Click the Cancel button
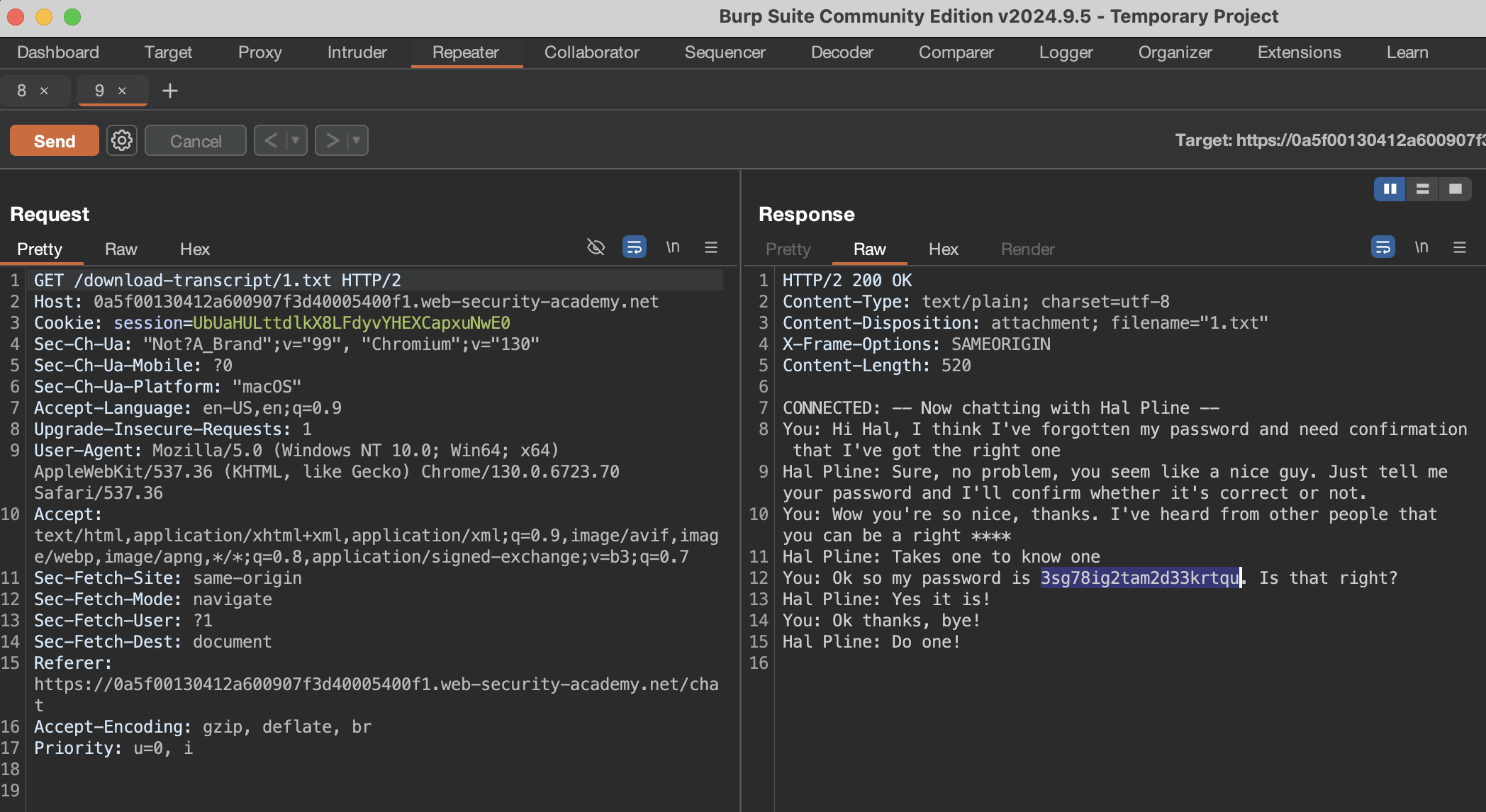Image resolution: width=1486 pixels, height=812 pixels. [x=196, y=140]
